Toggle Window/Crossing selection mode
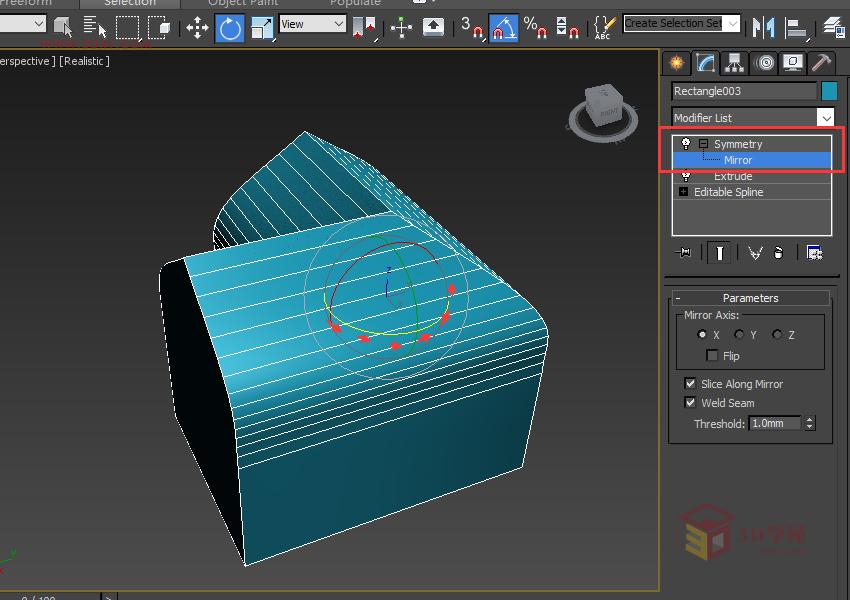 tap(159, 27)
